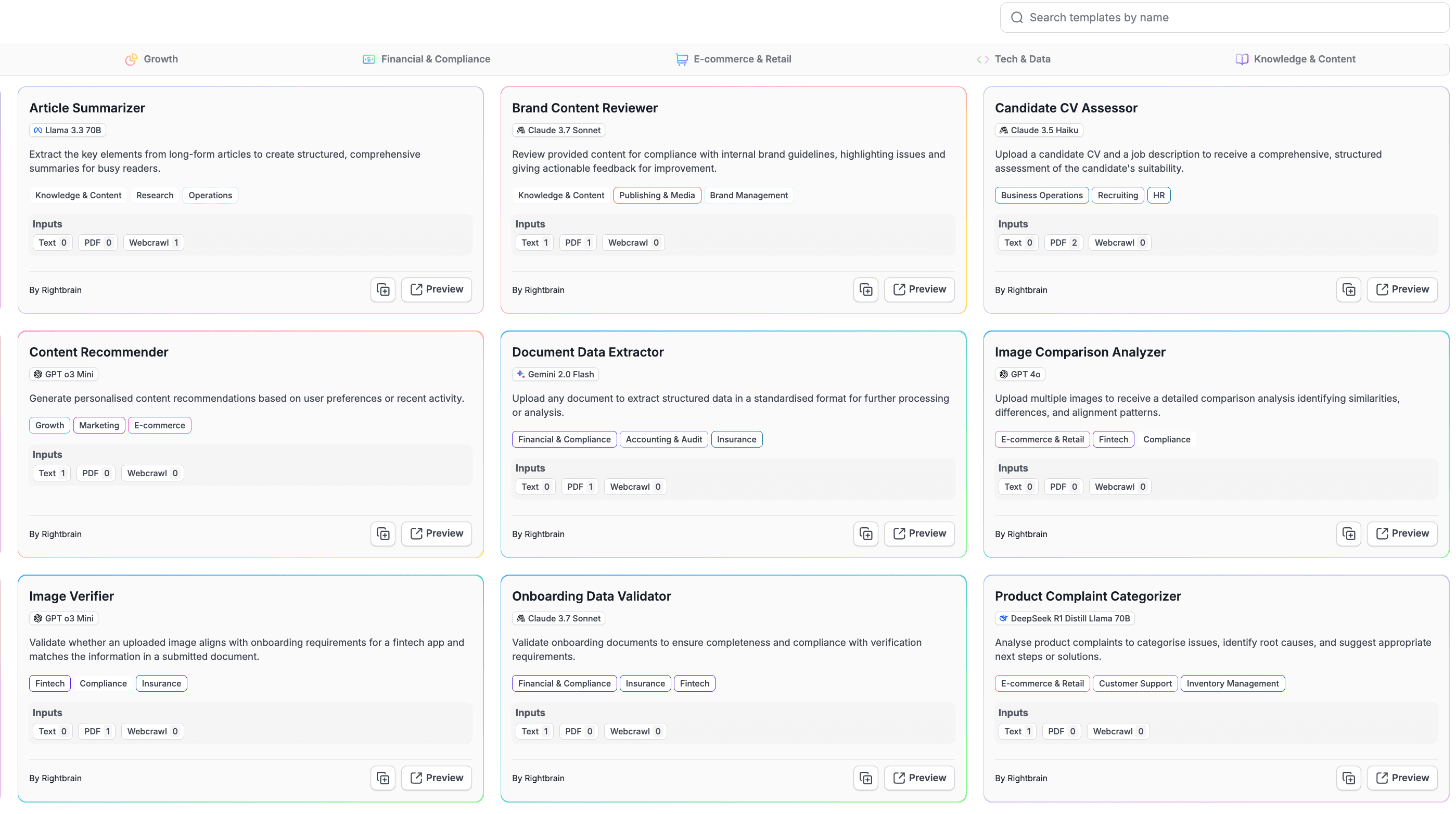The height and width of the screenshot is (814, 1456).
Task: Click the Fintech tag on Image Comparison Analyzer
Action: (1113, 440)
